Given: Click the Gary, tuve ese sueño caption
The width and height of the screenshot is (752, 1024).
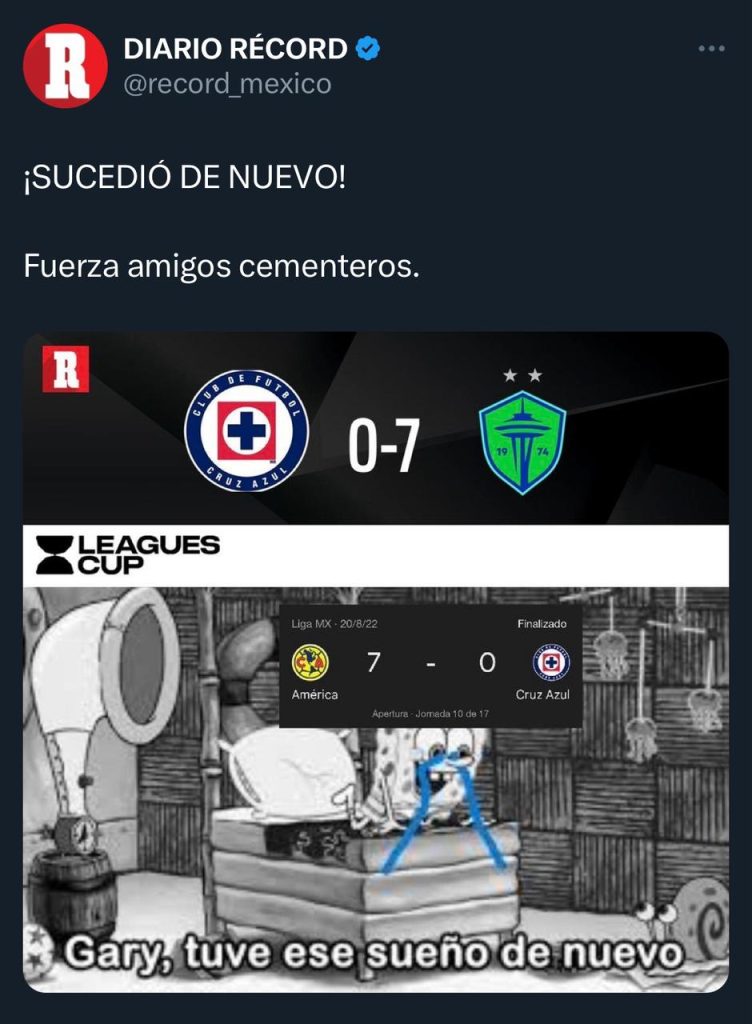Looking at the screenshot, I should [373, 954].
